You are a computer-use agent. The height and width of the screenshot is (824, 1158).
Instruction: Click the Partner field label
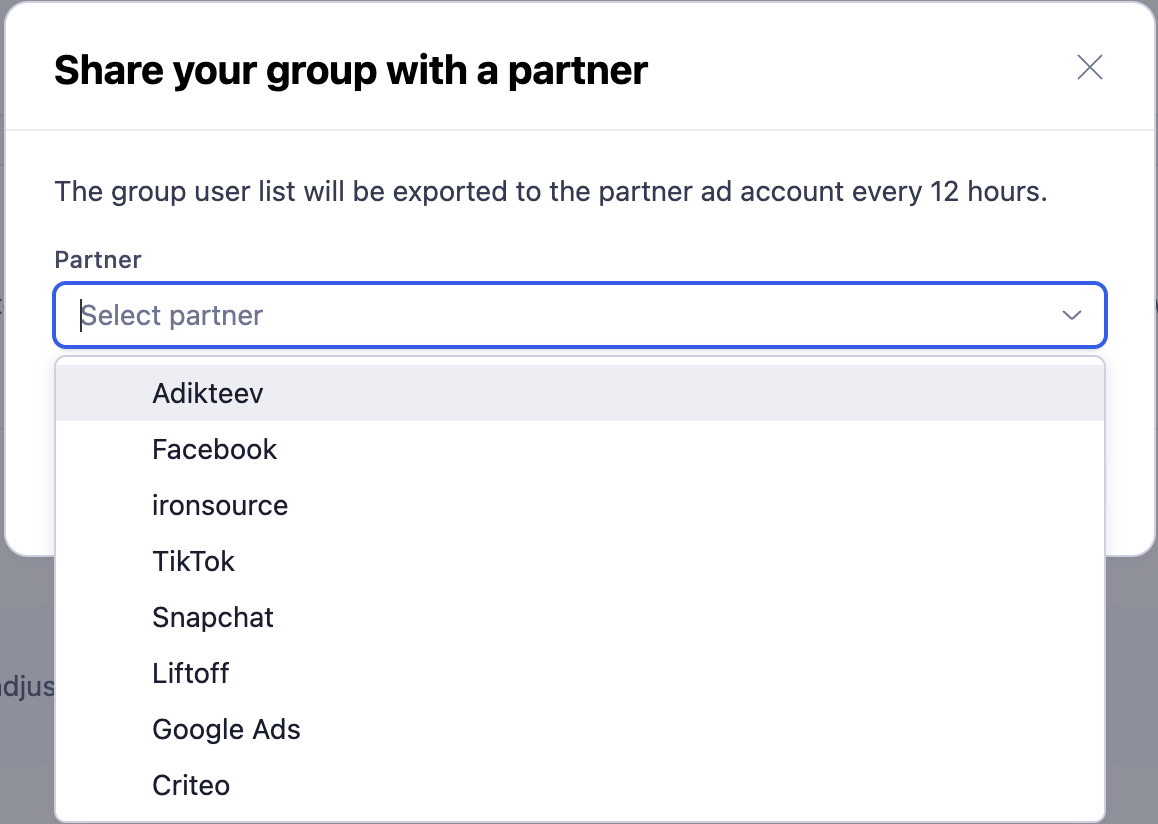(98, 260)
